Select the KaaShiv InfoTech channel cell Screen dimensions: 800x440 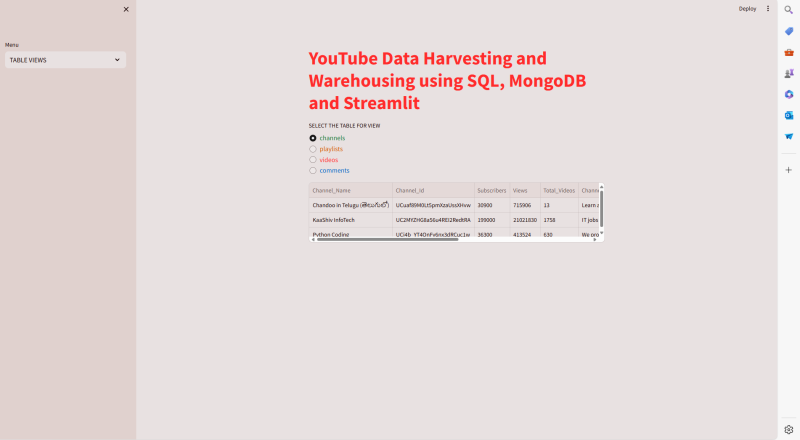(x=351, y=220)
